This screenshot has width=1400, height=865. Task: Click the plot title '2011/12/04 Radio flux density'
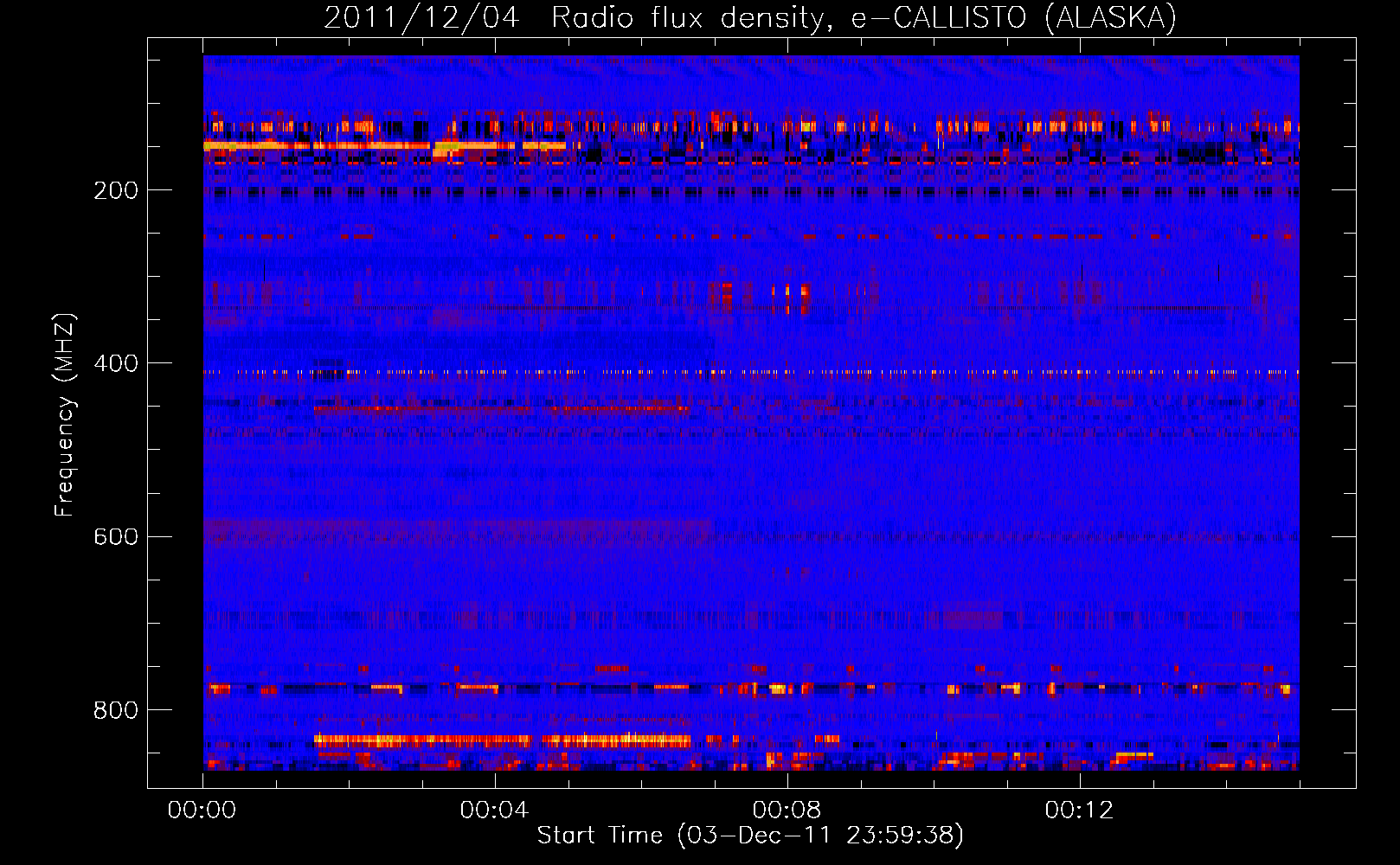[x=750, y=17]
